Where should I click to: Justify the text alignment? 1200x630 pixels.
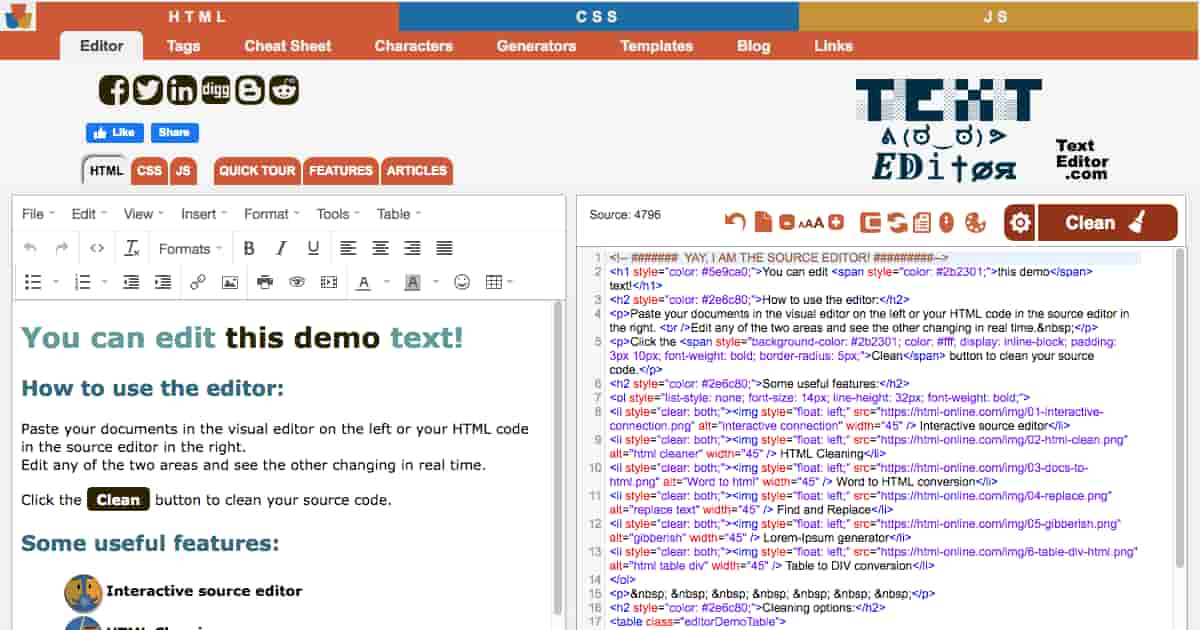tap(444, 248)
